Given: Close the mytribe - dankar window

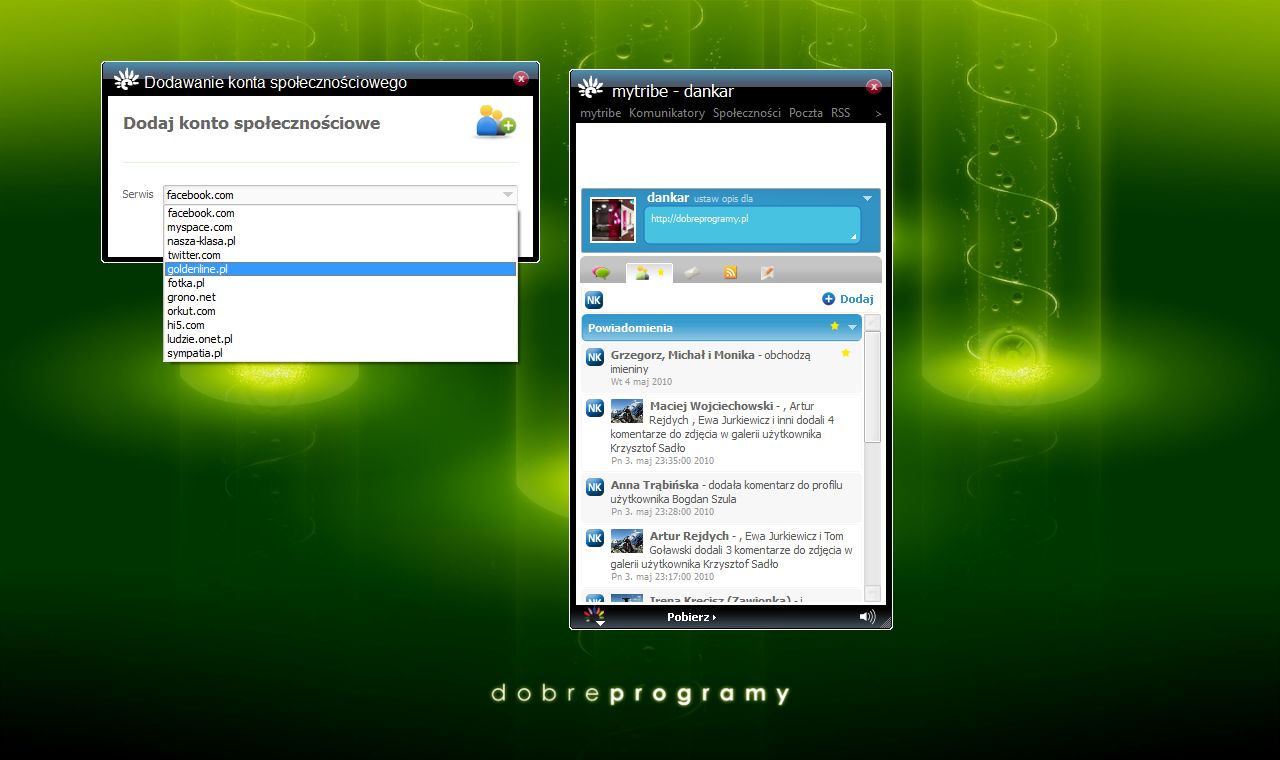Looking at the screenshot, I should 874,86.
